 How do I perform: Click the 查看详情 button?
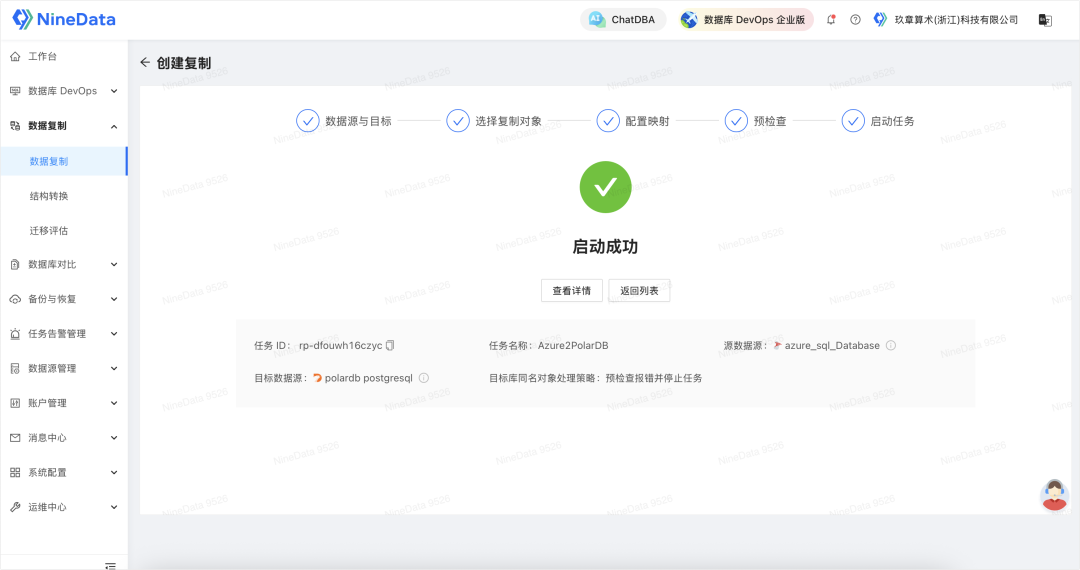pyautogui.click(x=572, y=291)
